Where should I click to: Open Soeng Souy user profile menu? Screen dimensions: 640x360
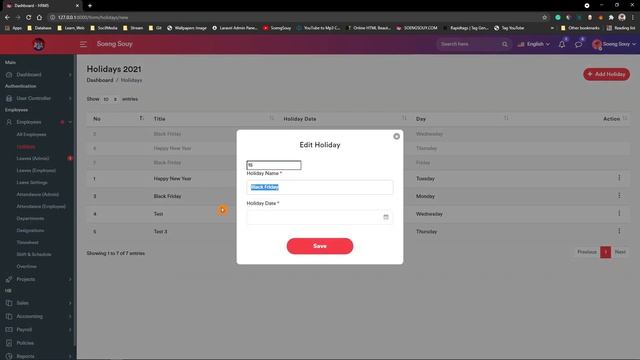[x=614, y=44]
